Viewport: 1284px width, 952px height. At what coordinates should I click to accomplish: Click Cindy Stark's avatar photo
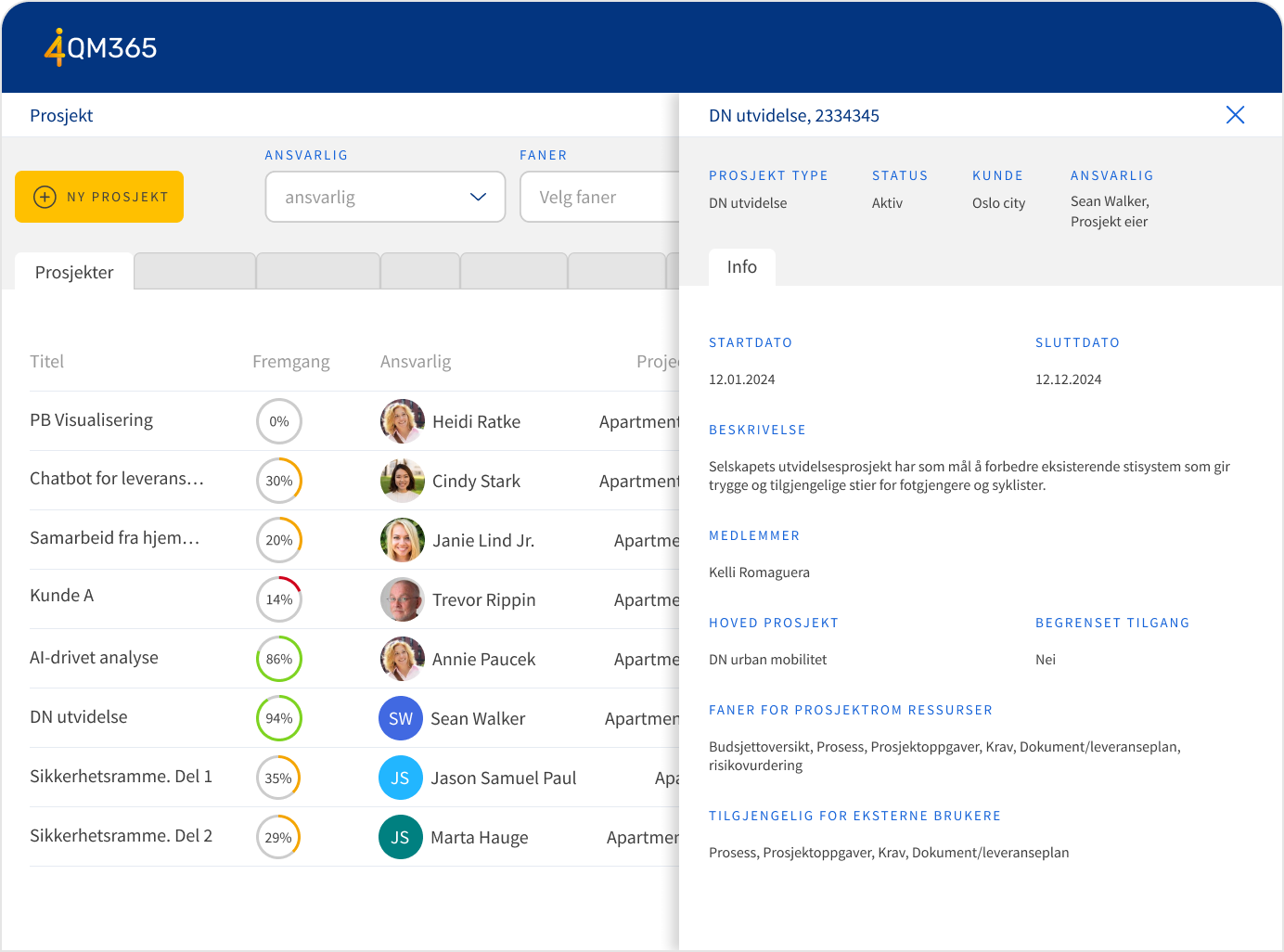tap(403, 481)
